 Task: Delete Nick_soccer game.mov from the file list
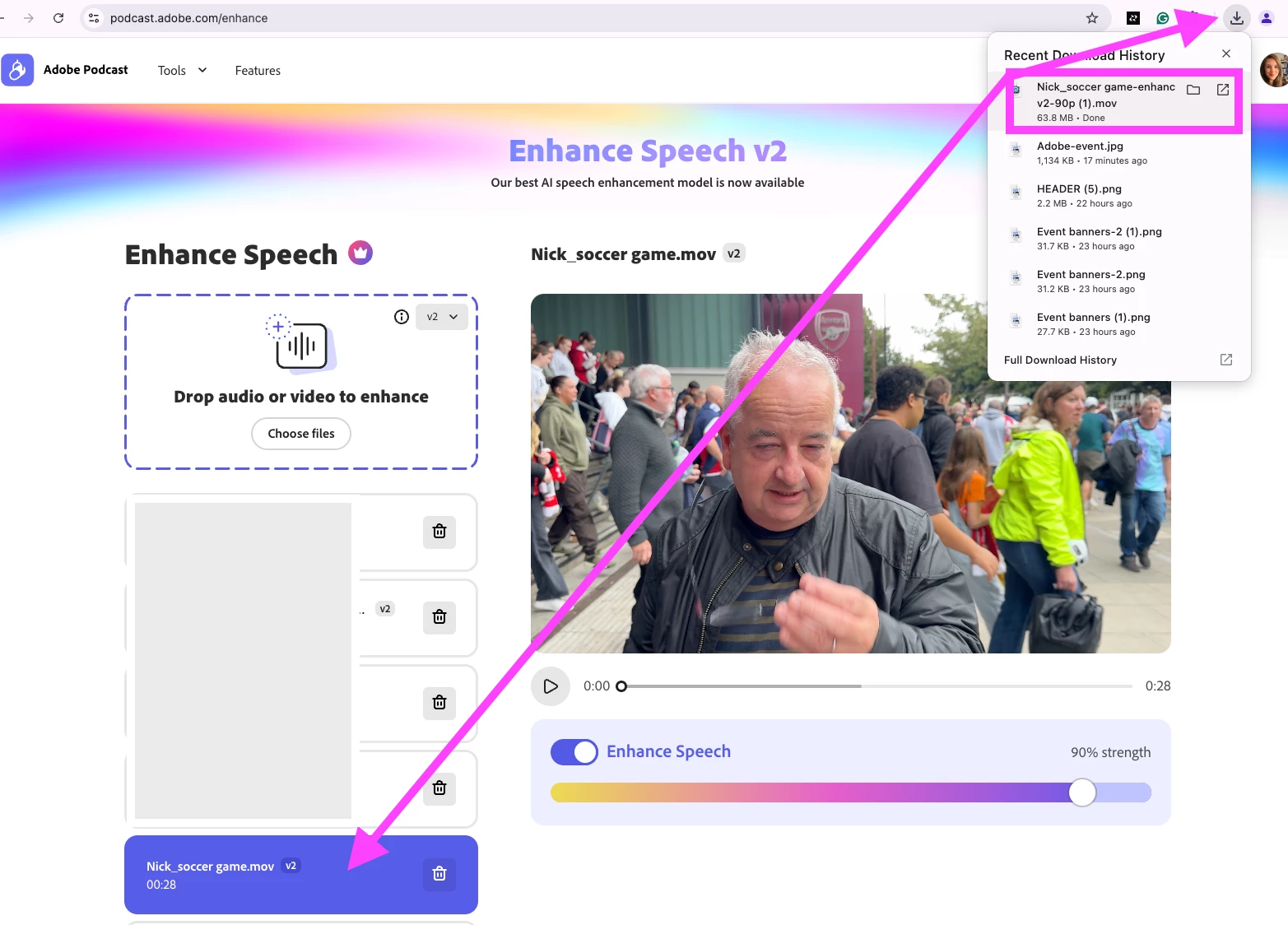pos(439,874)
